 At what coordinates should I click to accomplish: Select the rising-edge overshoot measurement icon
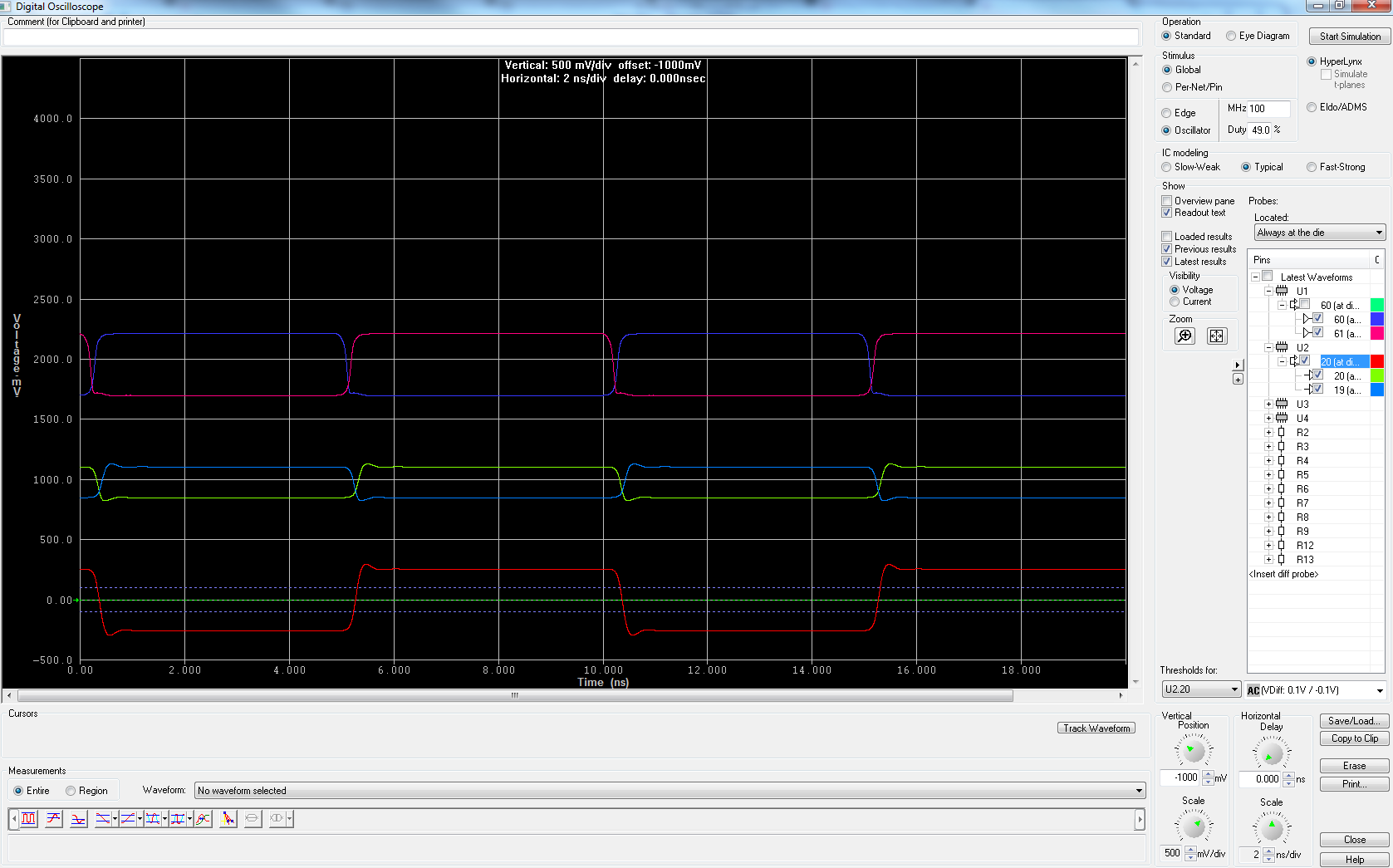pos(54,819)
